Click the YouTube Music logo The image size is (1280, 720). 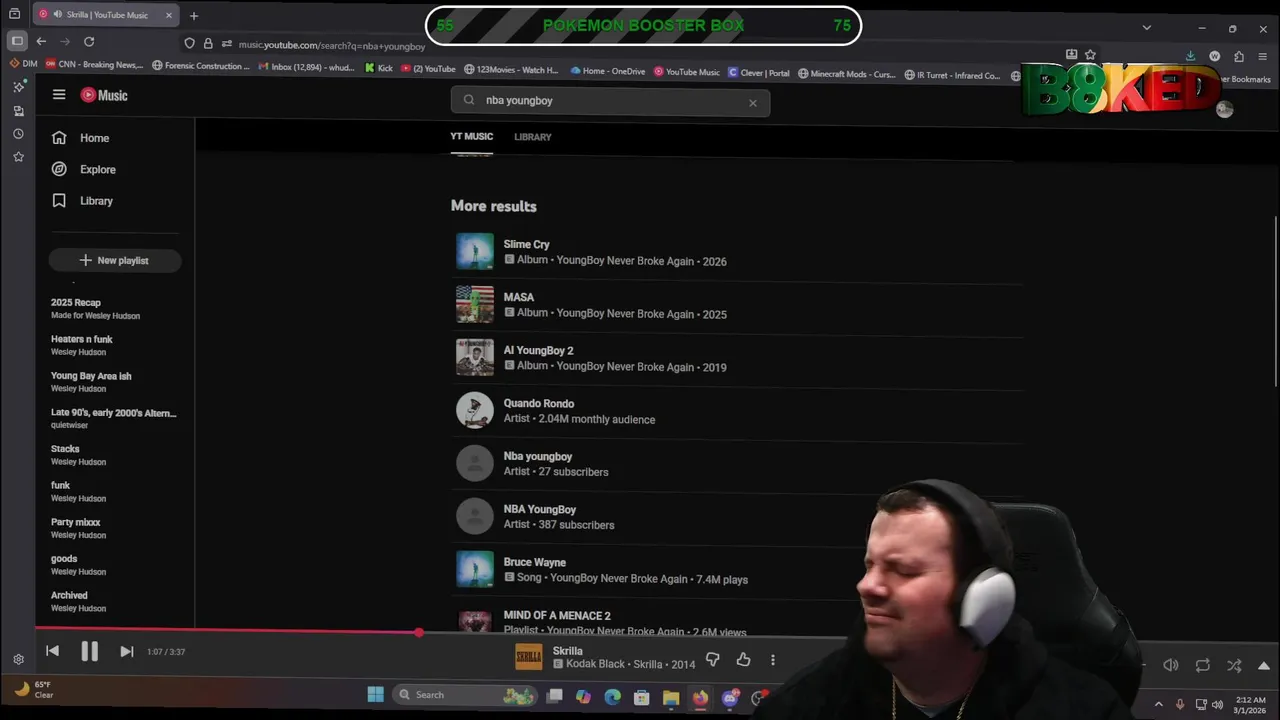(104, 95)
